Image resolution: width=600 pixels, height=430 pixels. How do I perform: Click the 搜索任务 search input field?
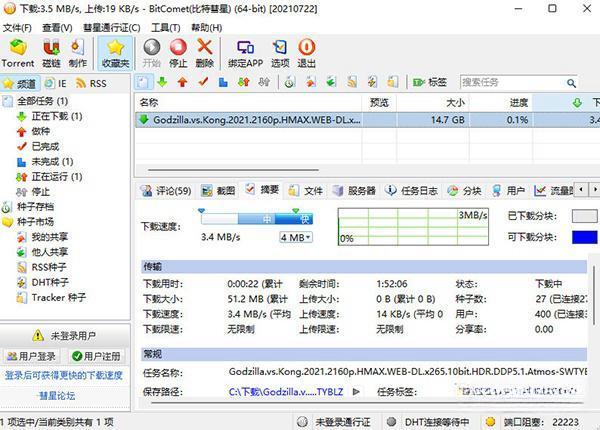(510, 82)
